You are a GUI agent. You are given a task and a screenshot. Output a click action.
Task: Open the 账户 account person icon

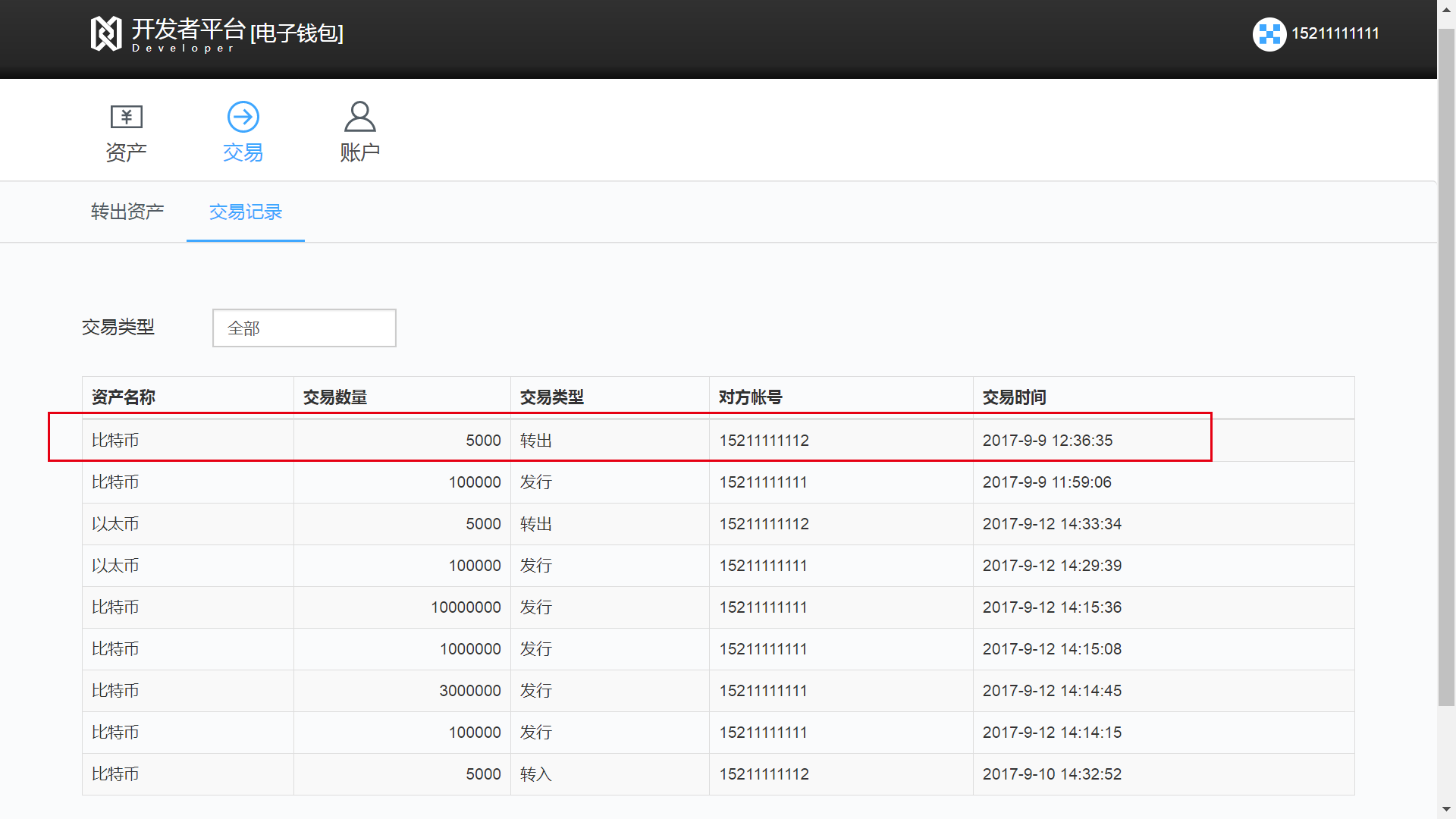pos(359,117)
